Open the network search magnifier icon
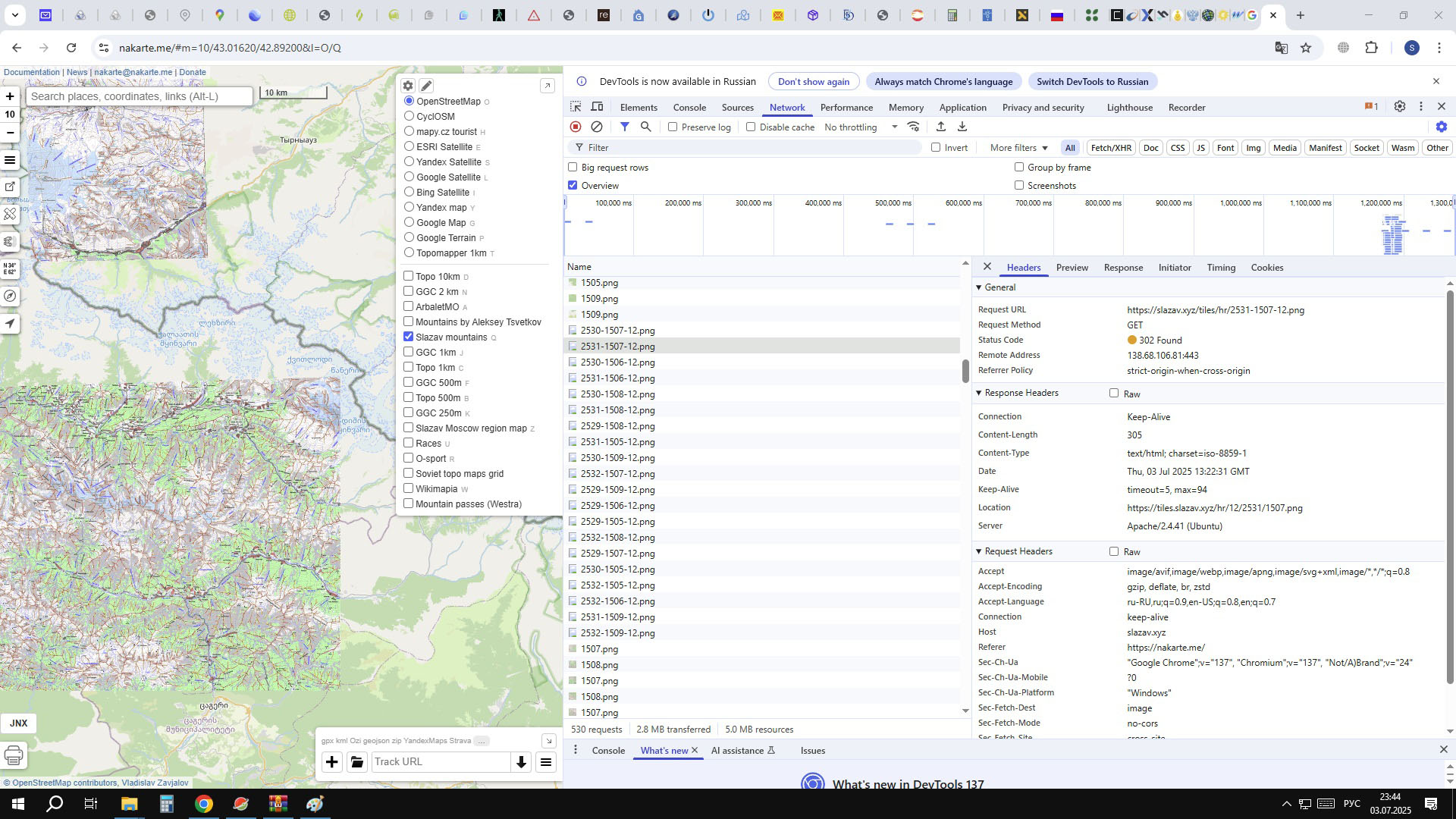 (x=646, y=127)
